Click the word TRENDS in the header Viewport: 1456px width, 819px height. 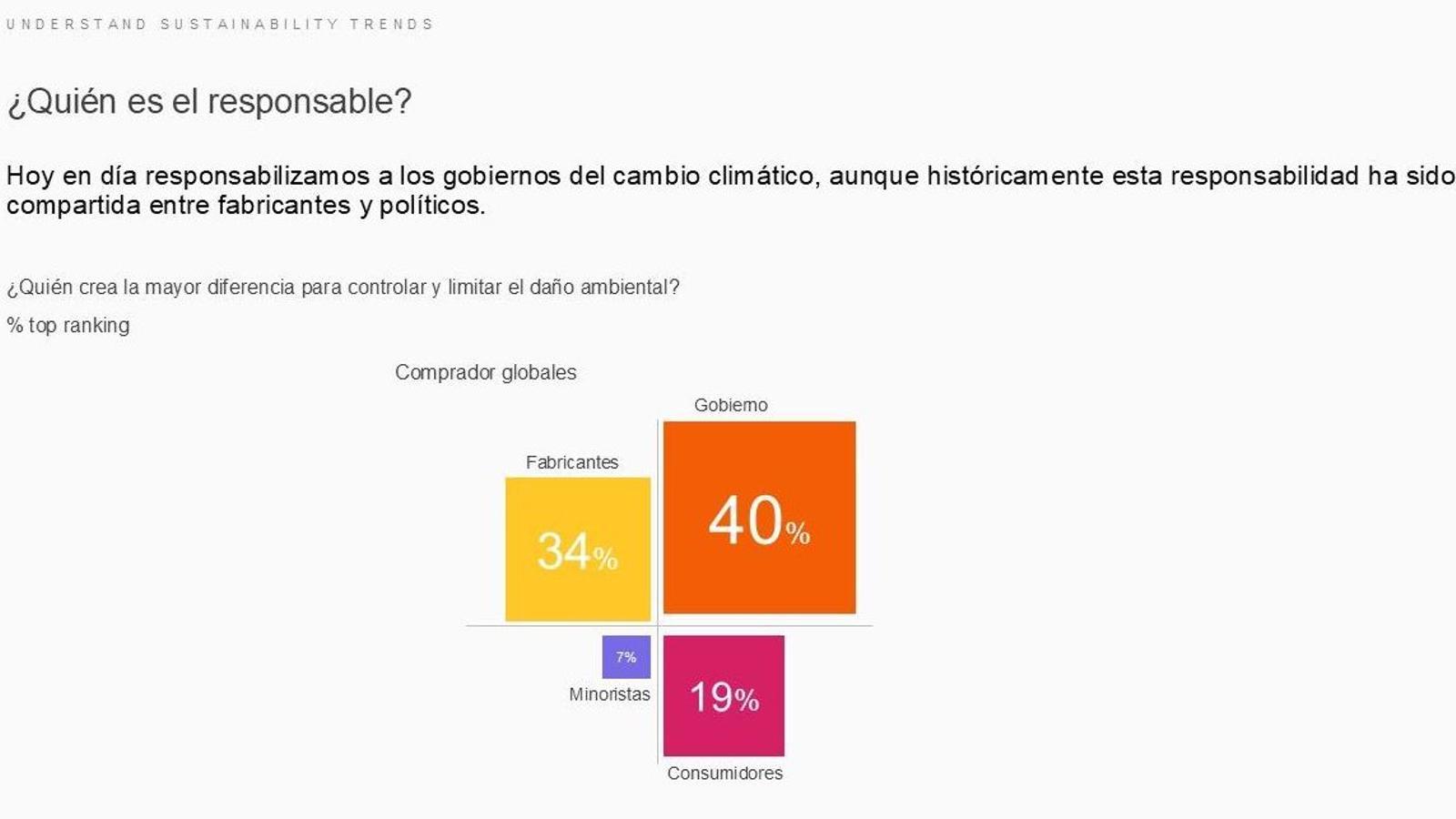point(392,25)
